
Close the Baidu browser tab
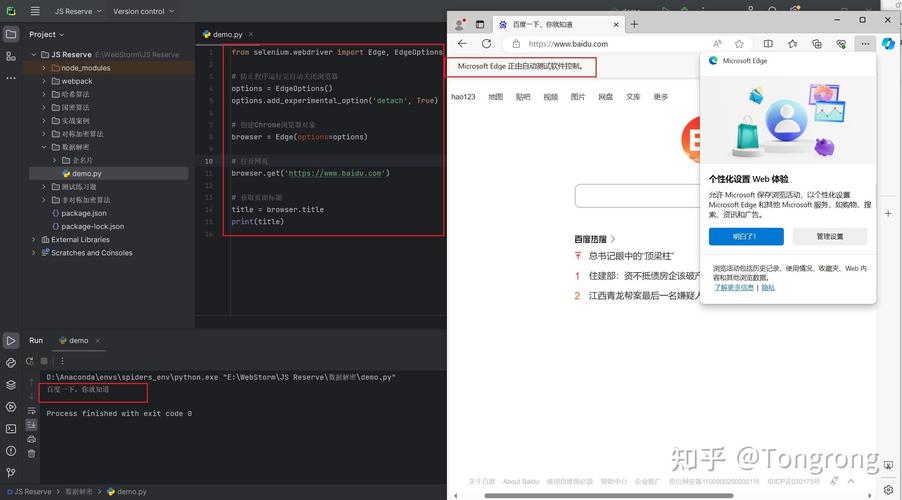[616, 24]
